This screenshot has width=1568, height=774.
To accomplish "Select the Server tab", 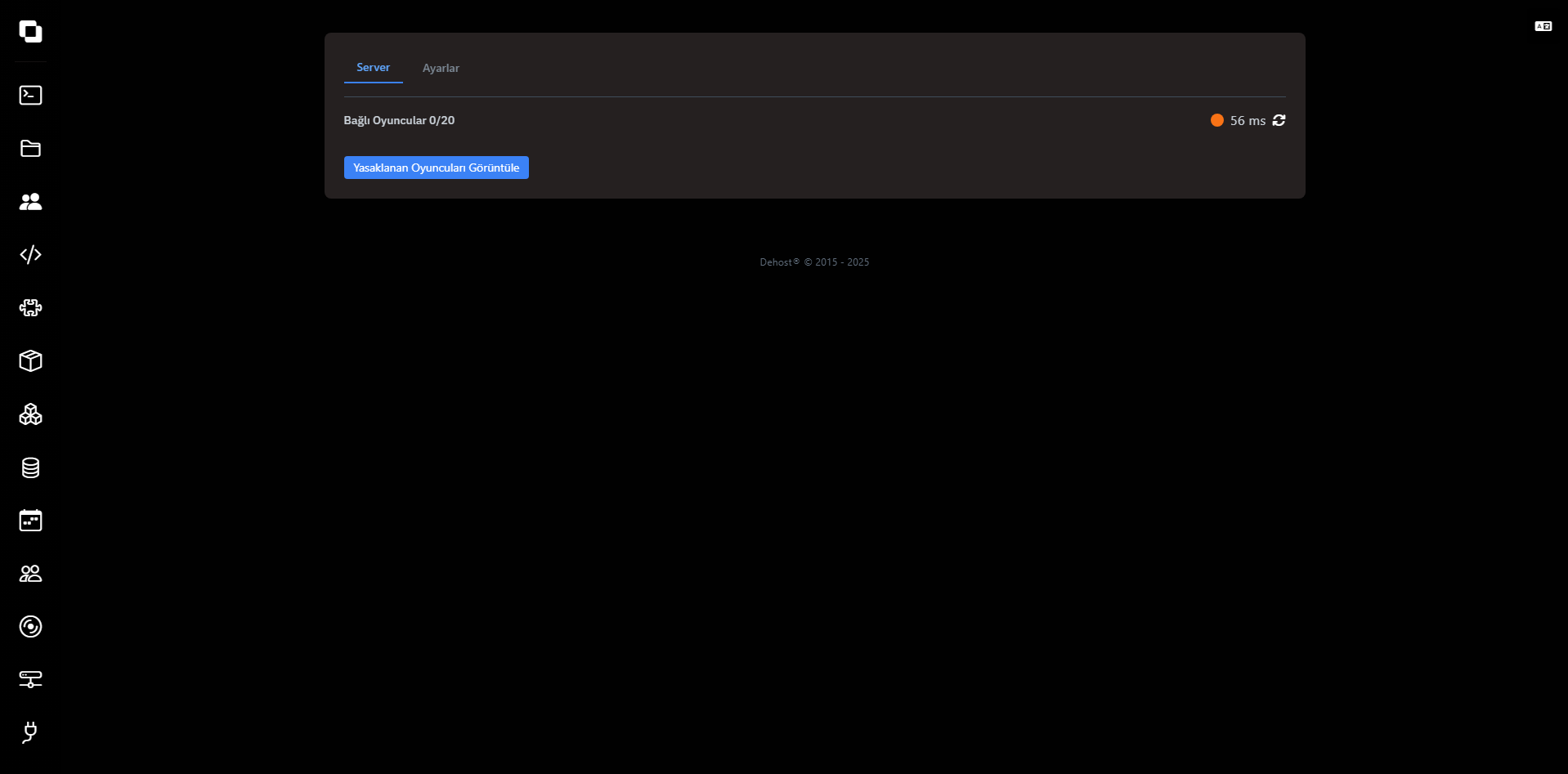I will tap(373, 68).
